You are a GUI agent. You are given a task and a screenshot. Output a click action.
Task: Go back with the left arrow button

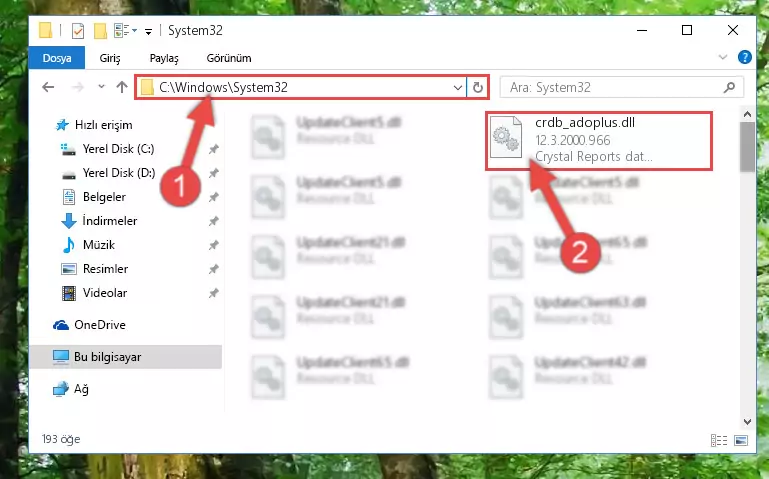pos(48,87)
